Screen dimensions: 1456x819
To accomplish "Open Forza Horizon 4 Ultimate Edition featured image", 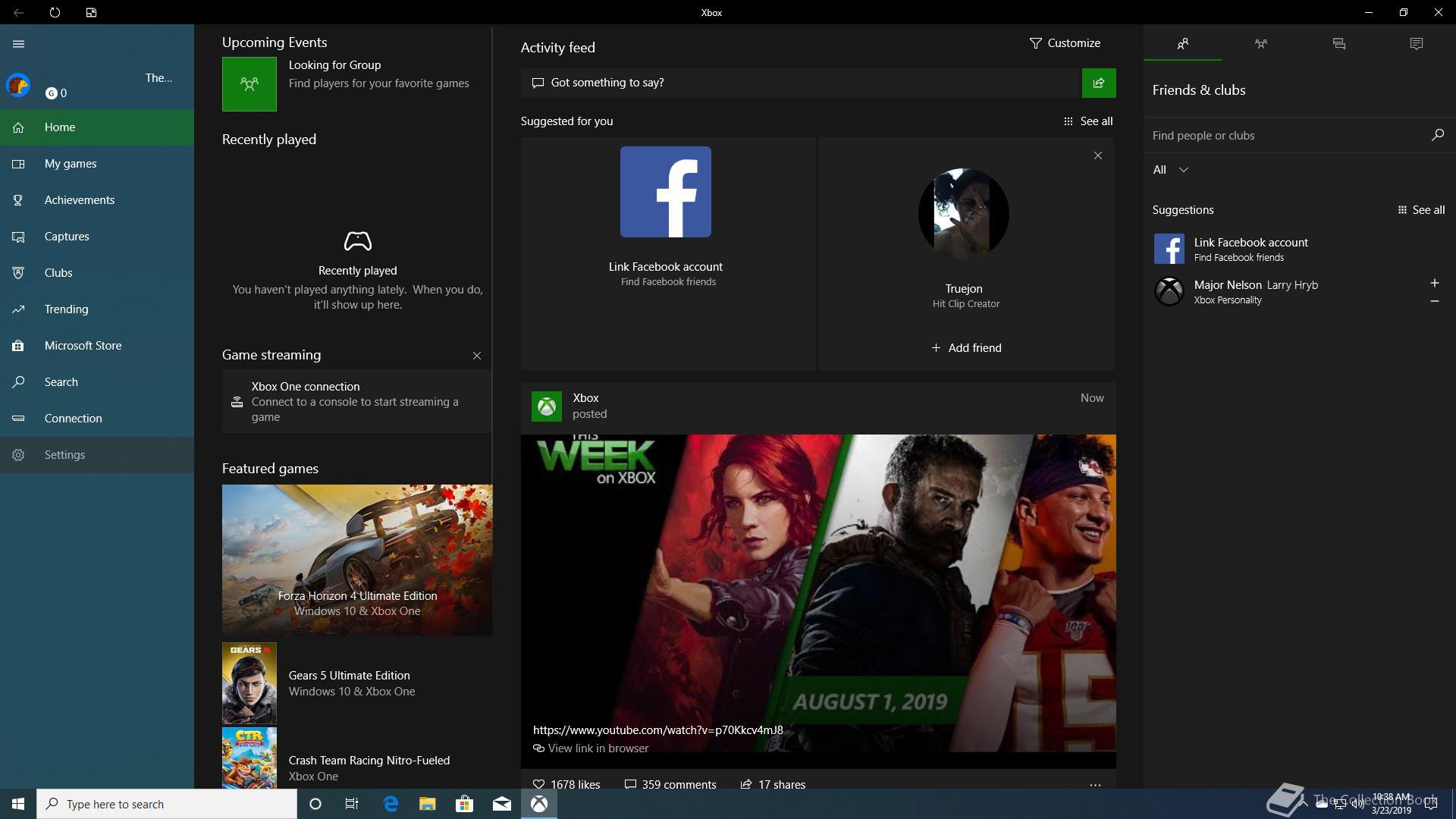I will coord(357,560).
